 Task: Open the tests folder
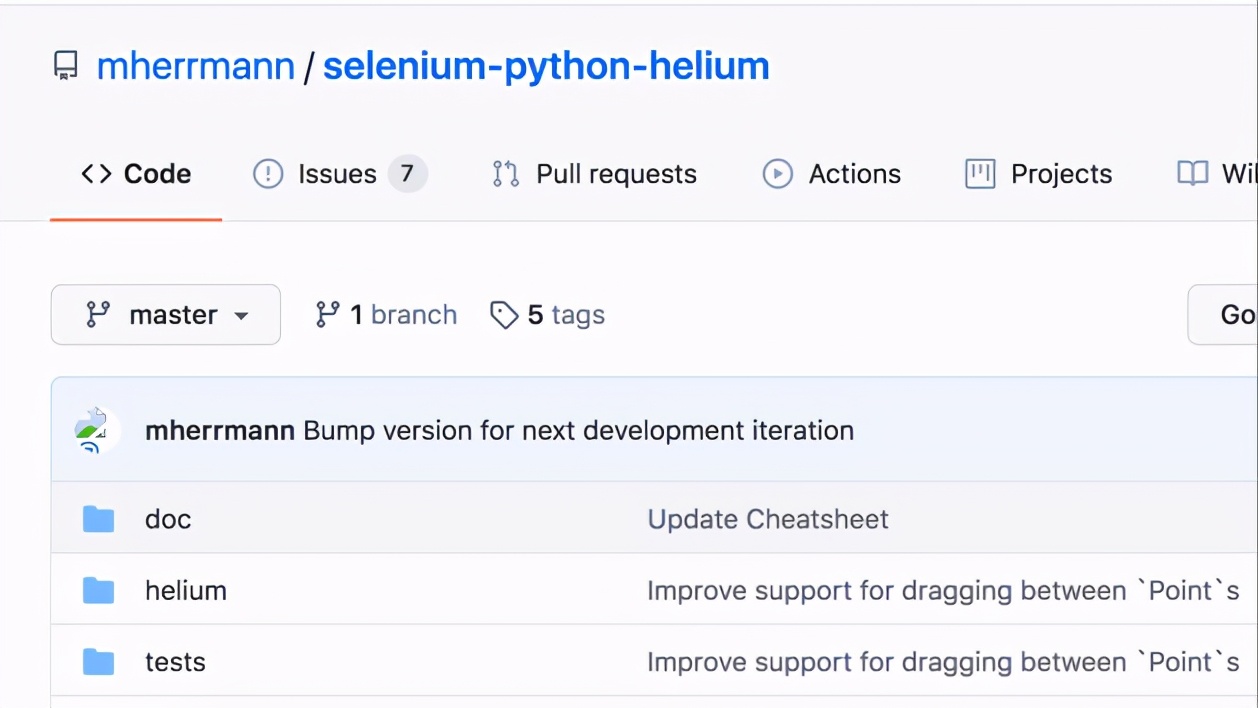[x=175, y=662]
